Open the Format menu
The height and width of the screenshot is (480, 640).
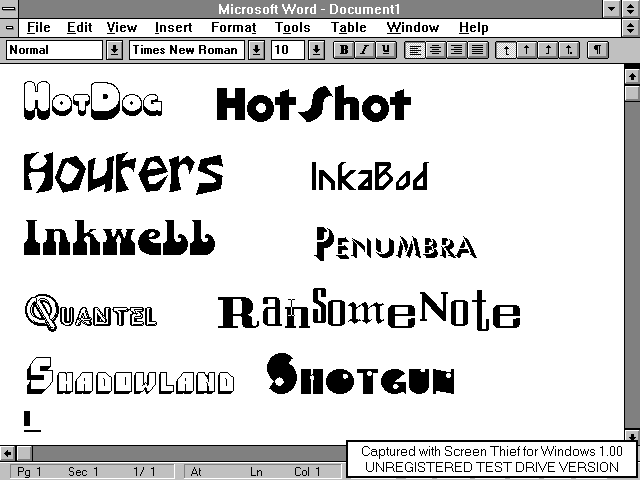[x=233, y=28]
